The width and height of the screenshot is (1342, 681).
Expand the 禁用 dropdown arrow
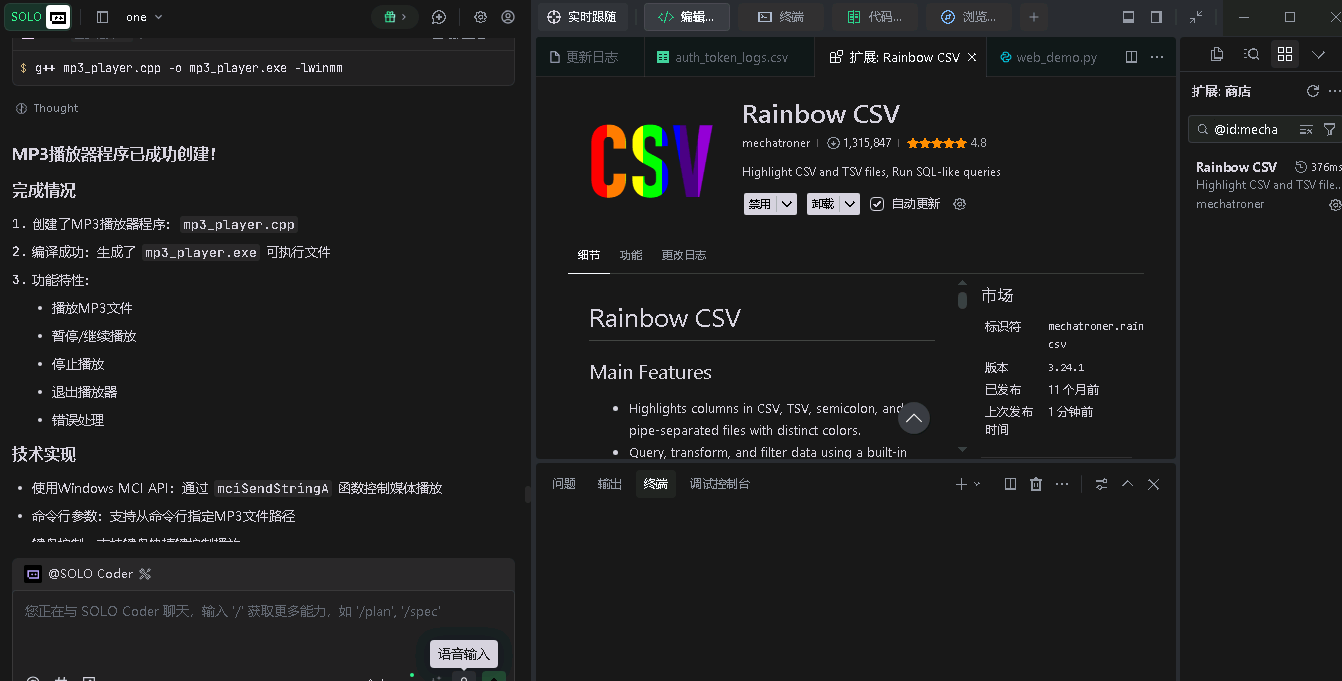787,204
